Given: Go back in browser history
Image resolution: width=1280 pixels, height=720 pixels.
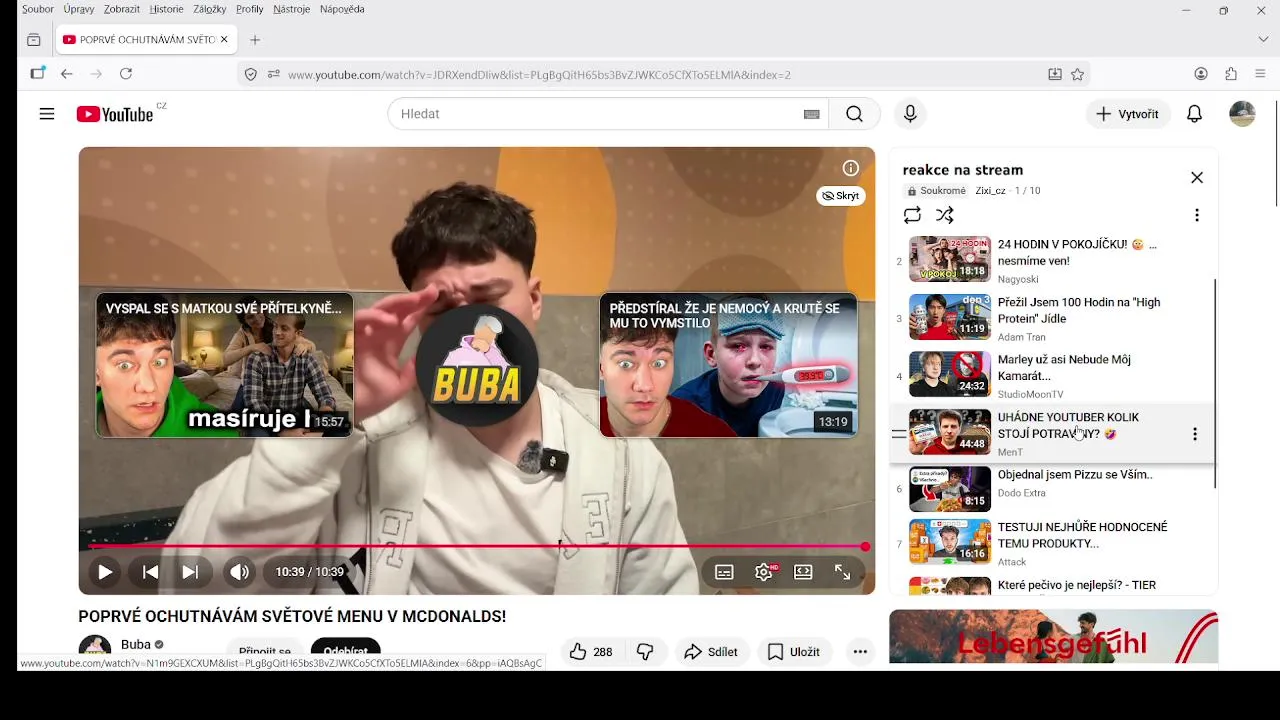Looking at the screenshot, I should point(67,74).
